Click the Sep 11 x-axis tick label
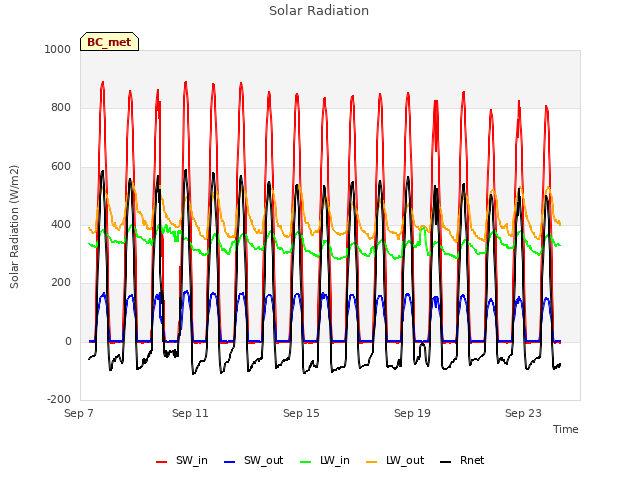The width and height of the screenshot is (640, 480). point(190,413)
